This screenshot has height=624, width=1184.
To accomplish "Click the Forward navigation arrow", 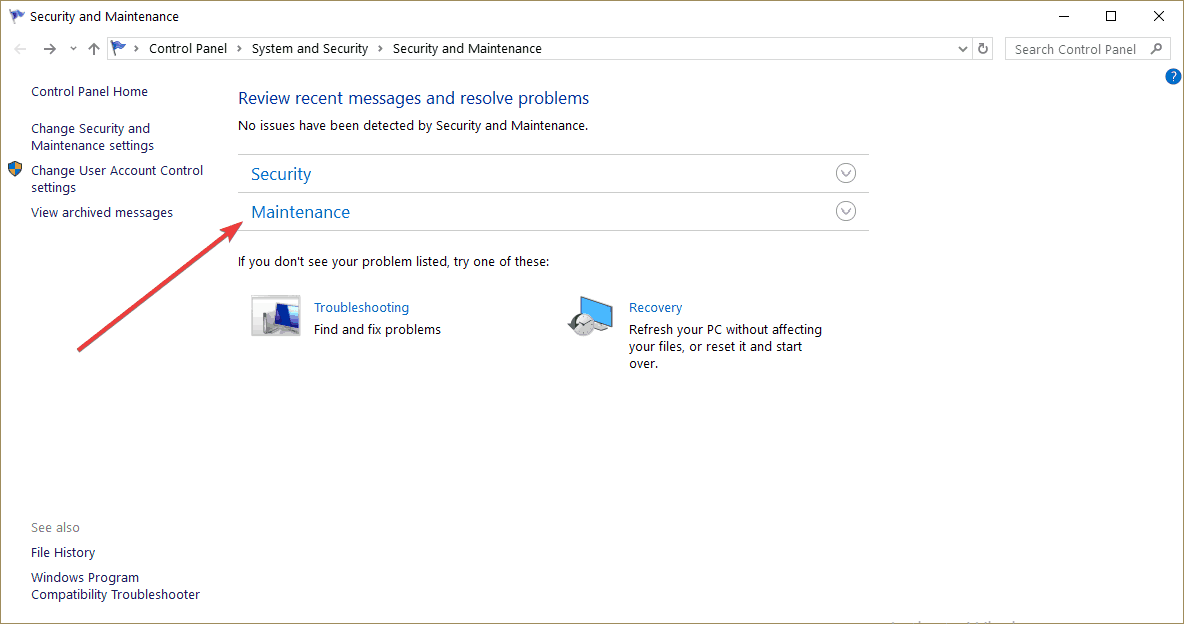I will [x=50, y=49].
